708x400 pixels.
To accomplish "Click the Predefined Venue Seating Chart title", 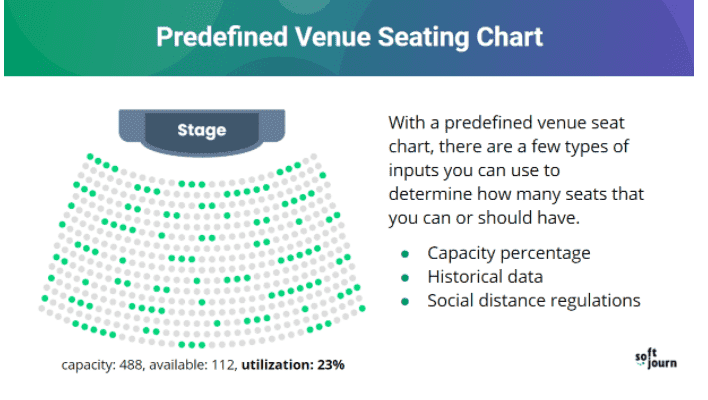I will (349, 37).
